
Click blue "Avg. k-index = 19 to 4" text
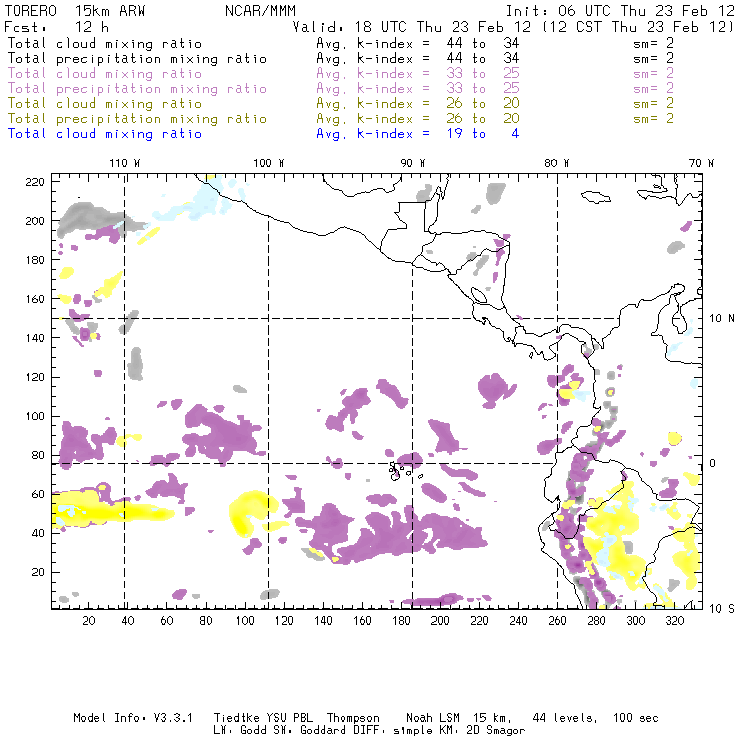pos(418,134)
